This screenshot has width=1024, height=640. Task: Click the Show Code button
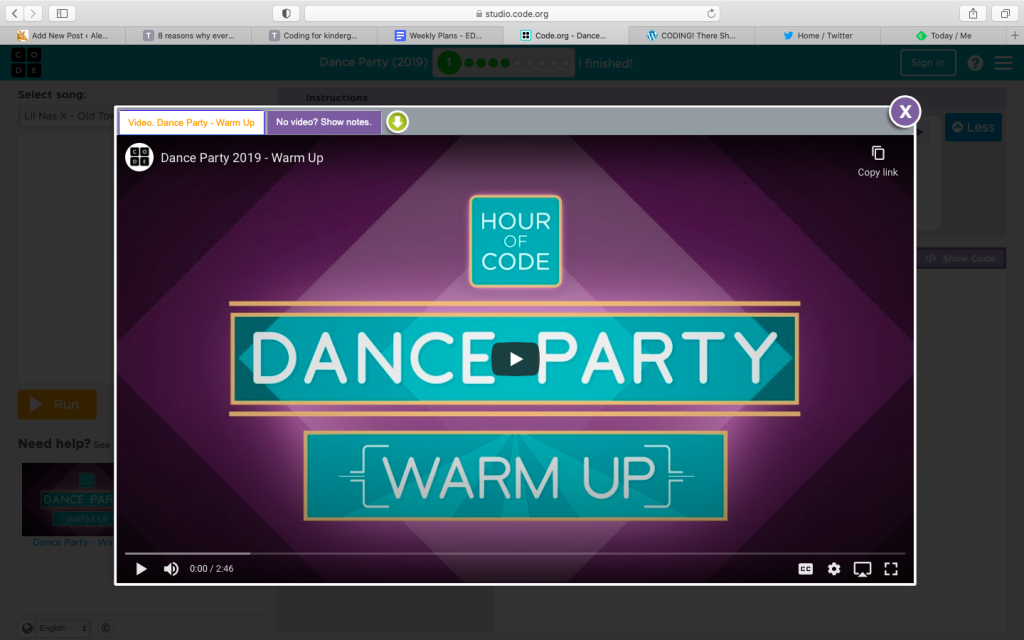pos(961,258)
